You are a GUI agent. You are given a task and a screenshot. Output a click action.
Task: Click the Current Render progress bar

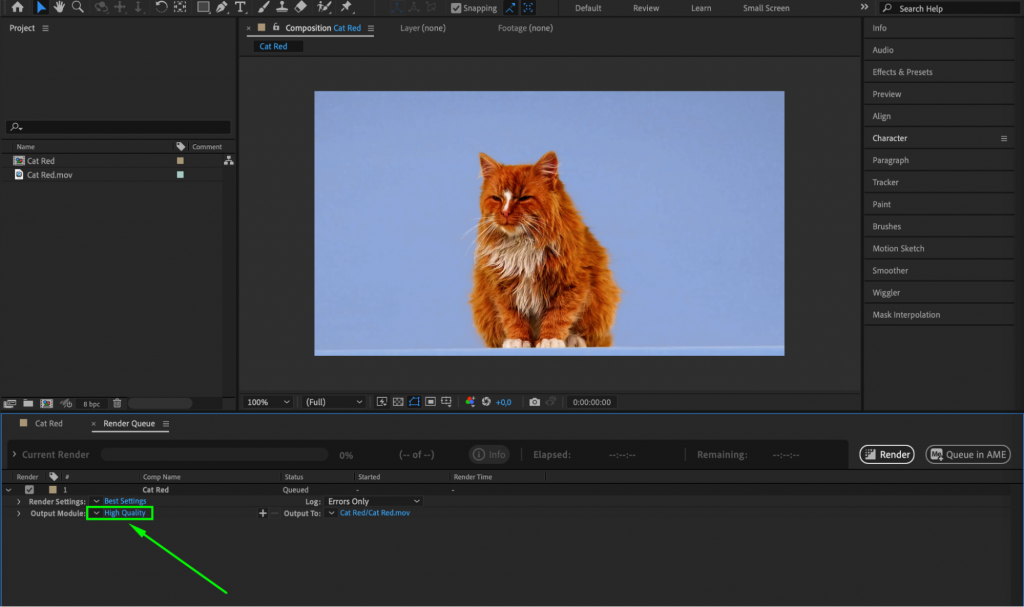click(x=213, y=453)
